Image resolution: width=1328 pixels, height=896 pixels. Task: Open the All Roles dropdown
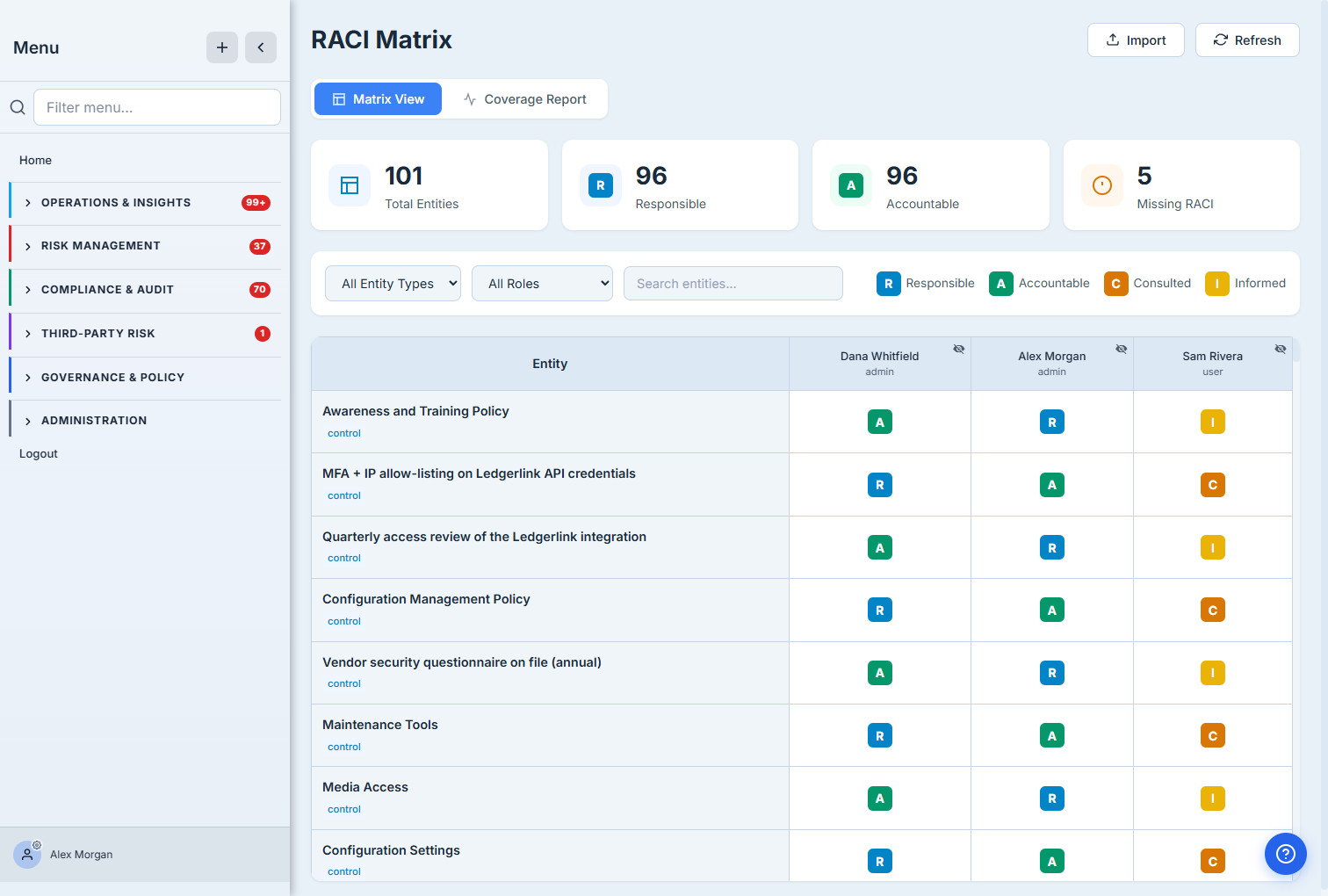pos(542,284)
